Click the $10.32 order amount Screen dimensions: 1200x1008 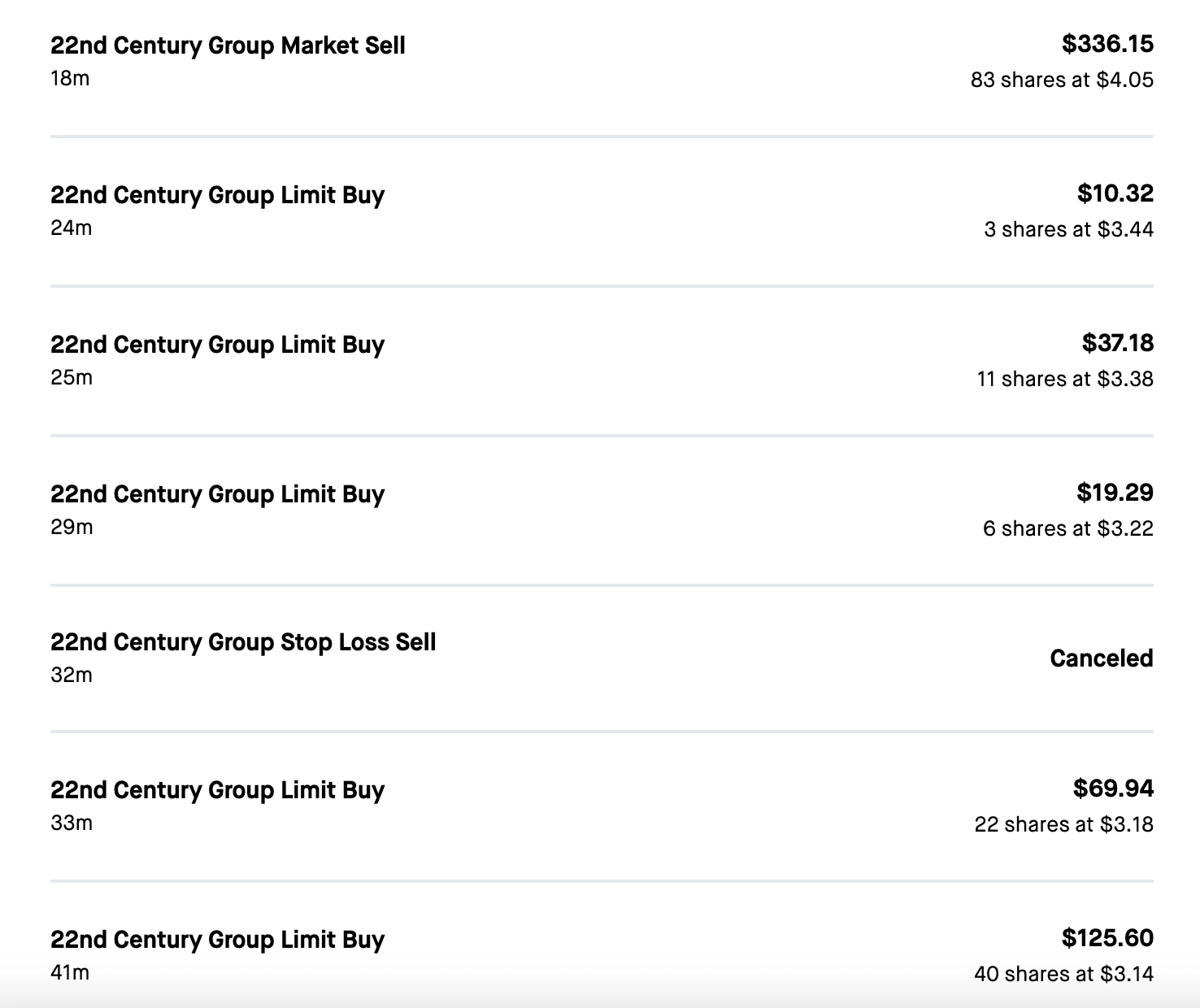[1115, 193]
